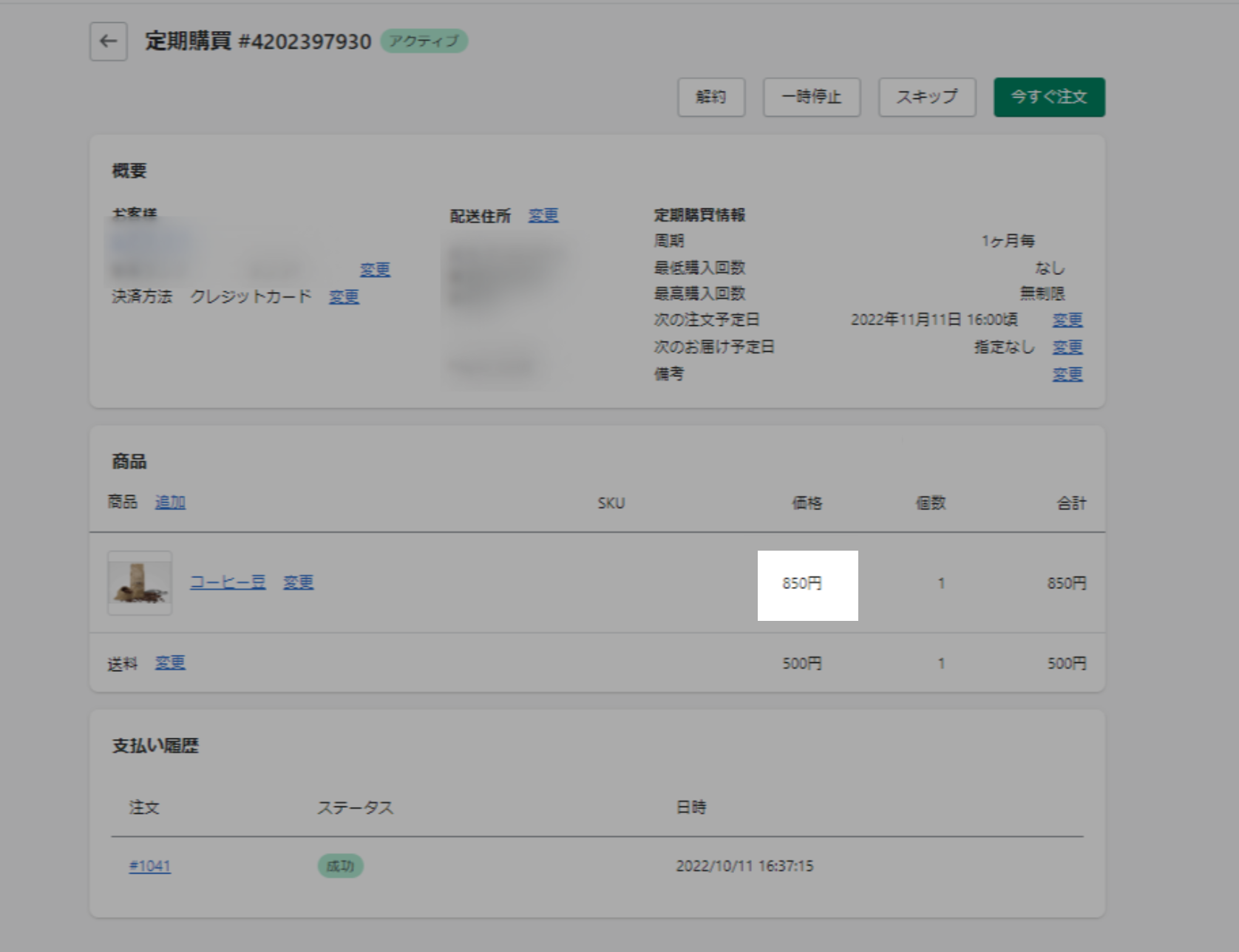This screenshot has width=1239, height=952.
Task: Change the コーヒー豆 product
Action: click(299, 582)
